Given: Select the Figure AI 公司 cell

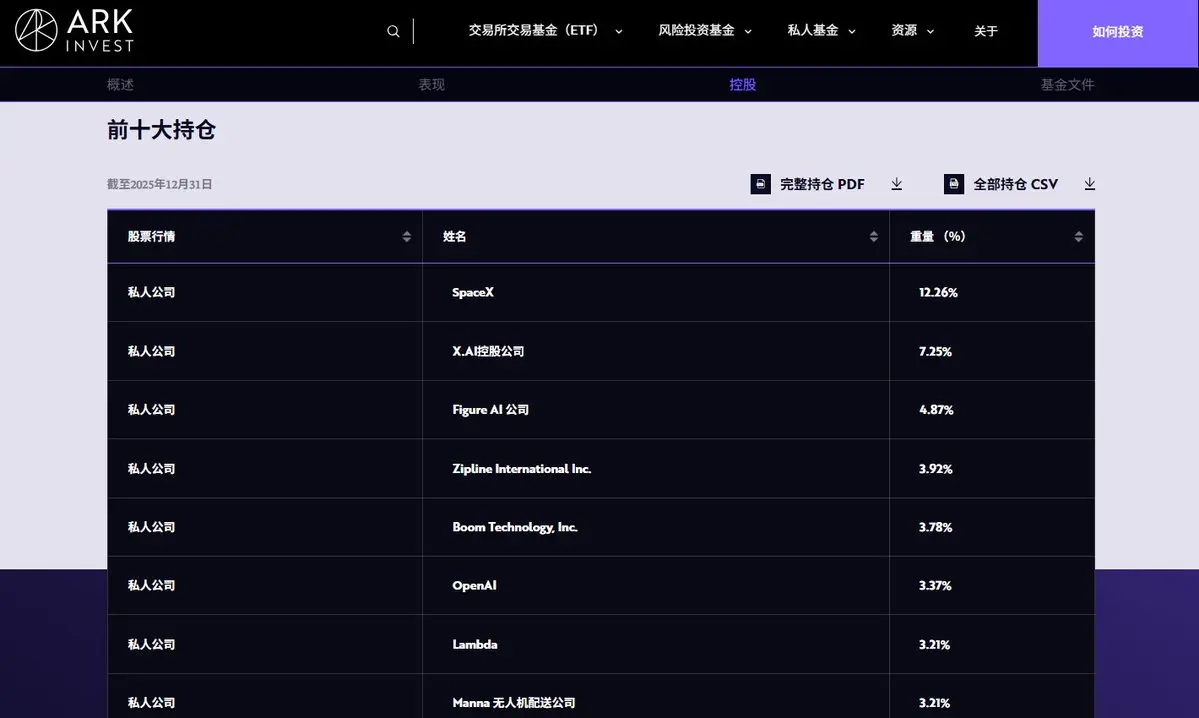Looking at the screenshot, I should click(x=656, y=410).
